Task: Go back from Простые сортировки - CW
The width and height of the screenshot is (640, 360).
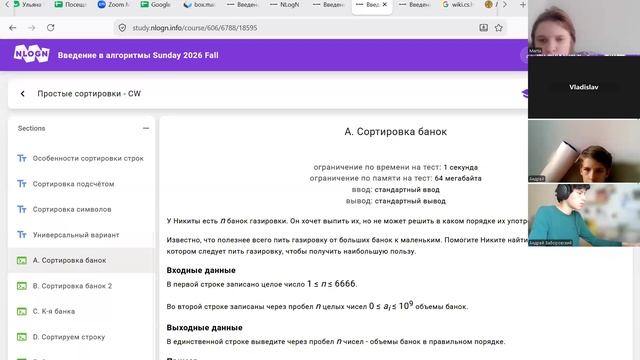Action: tap(22, 94)
